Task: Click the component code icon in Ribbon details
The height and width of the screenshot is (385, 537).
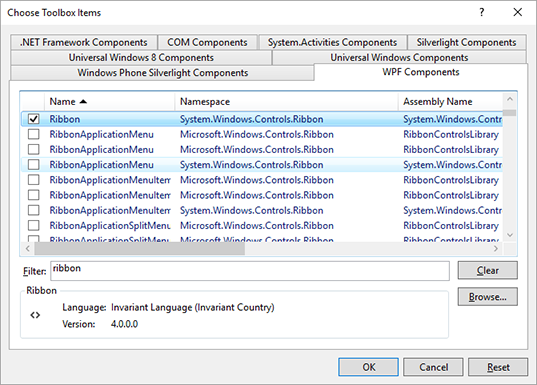Action: tap(35, 315)
